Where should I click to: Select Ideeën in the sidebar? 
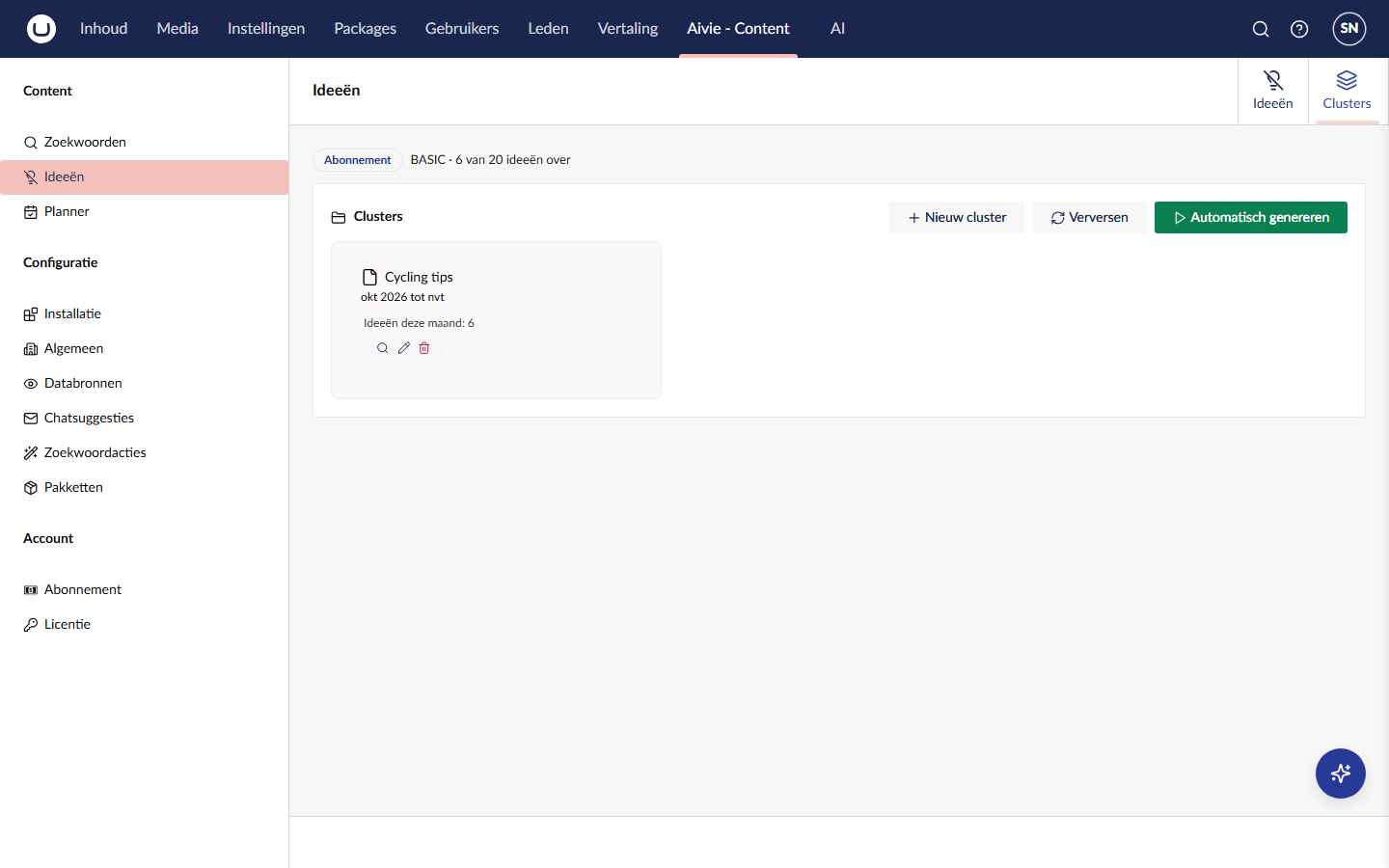click(x=145, y=177)
